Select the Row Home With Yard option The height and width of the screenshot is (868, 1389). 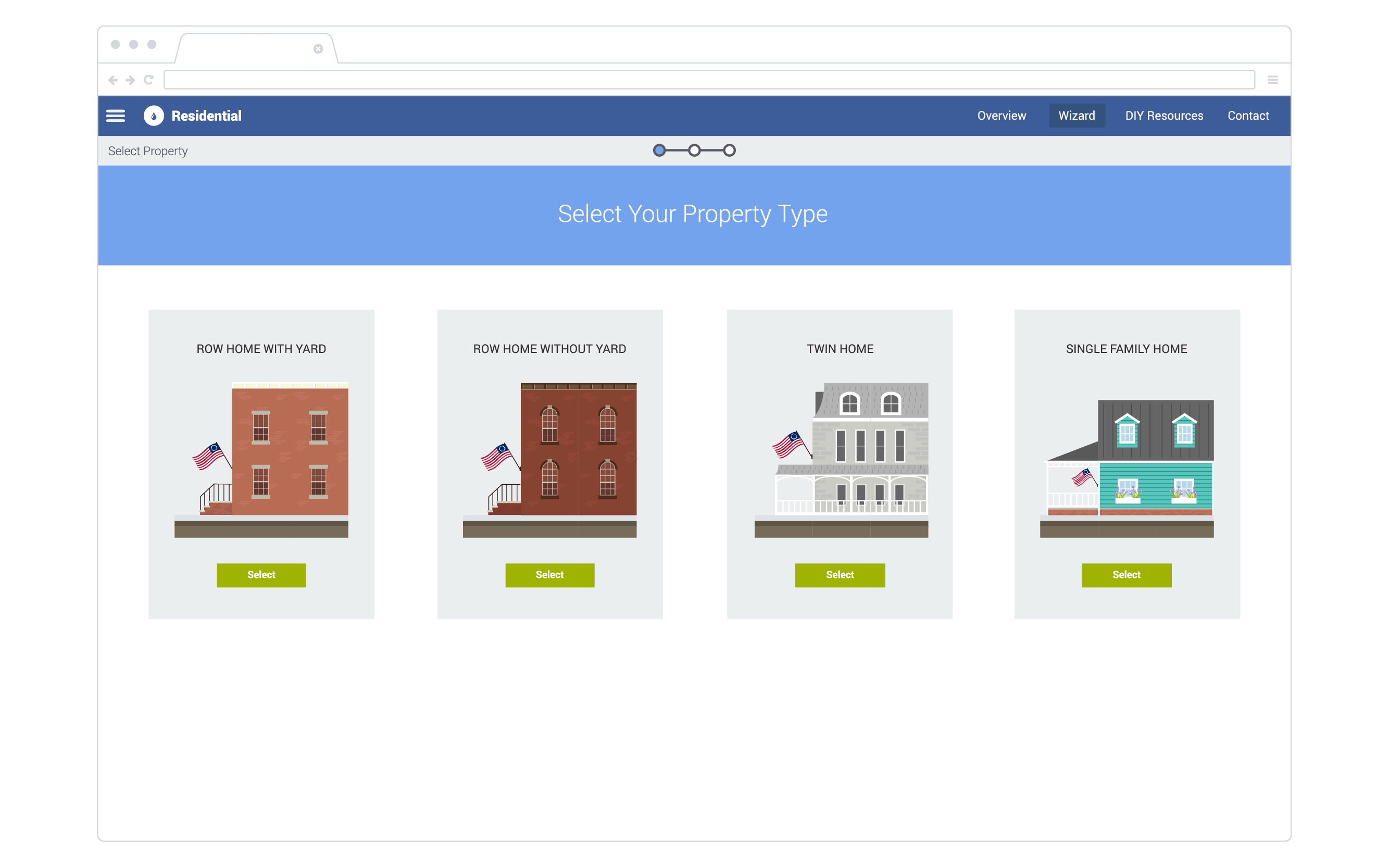[261, 575]
